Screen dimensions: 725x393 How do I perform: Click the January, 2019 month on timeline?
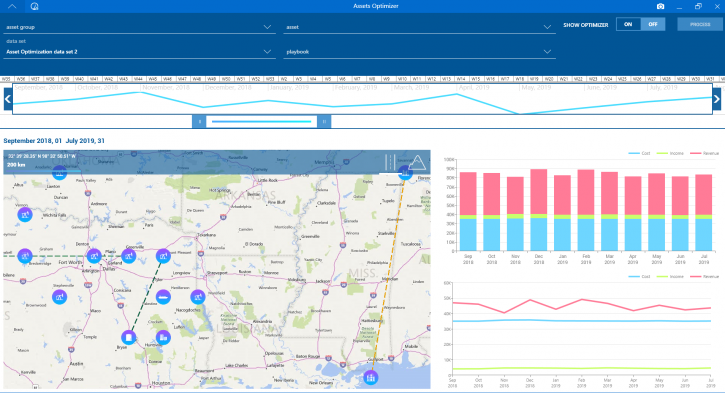[x=289, y=87]
